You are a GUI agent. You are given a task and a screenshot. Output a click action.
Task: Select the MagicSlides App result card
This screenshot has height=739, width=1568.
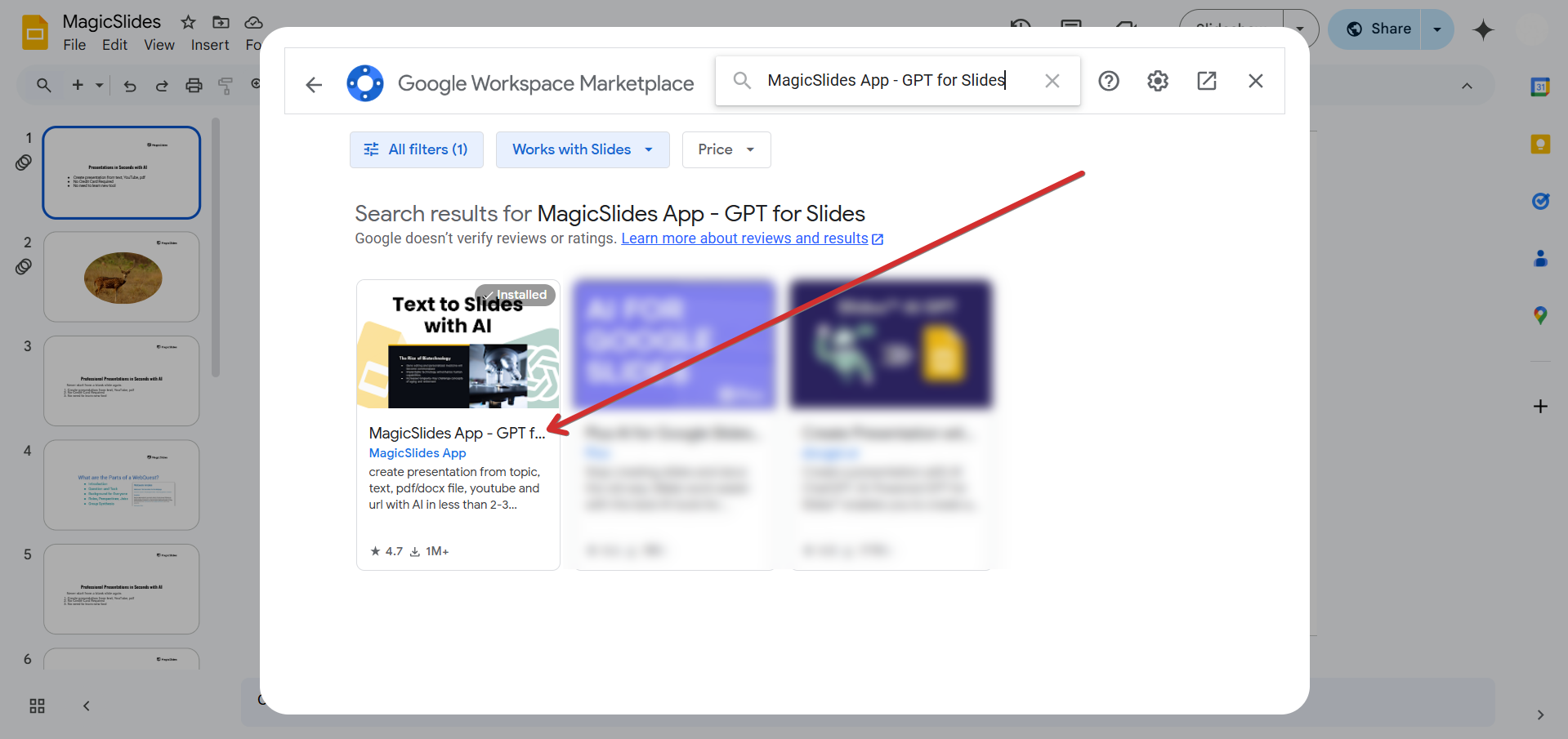point(458,425)
